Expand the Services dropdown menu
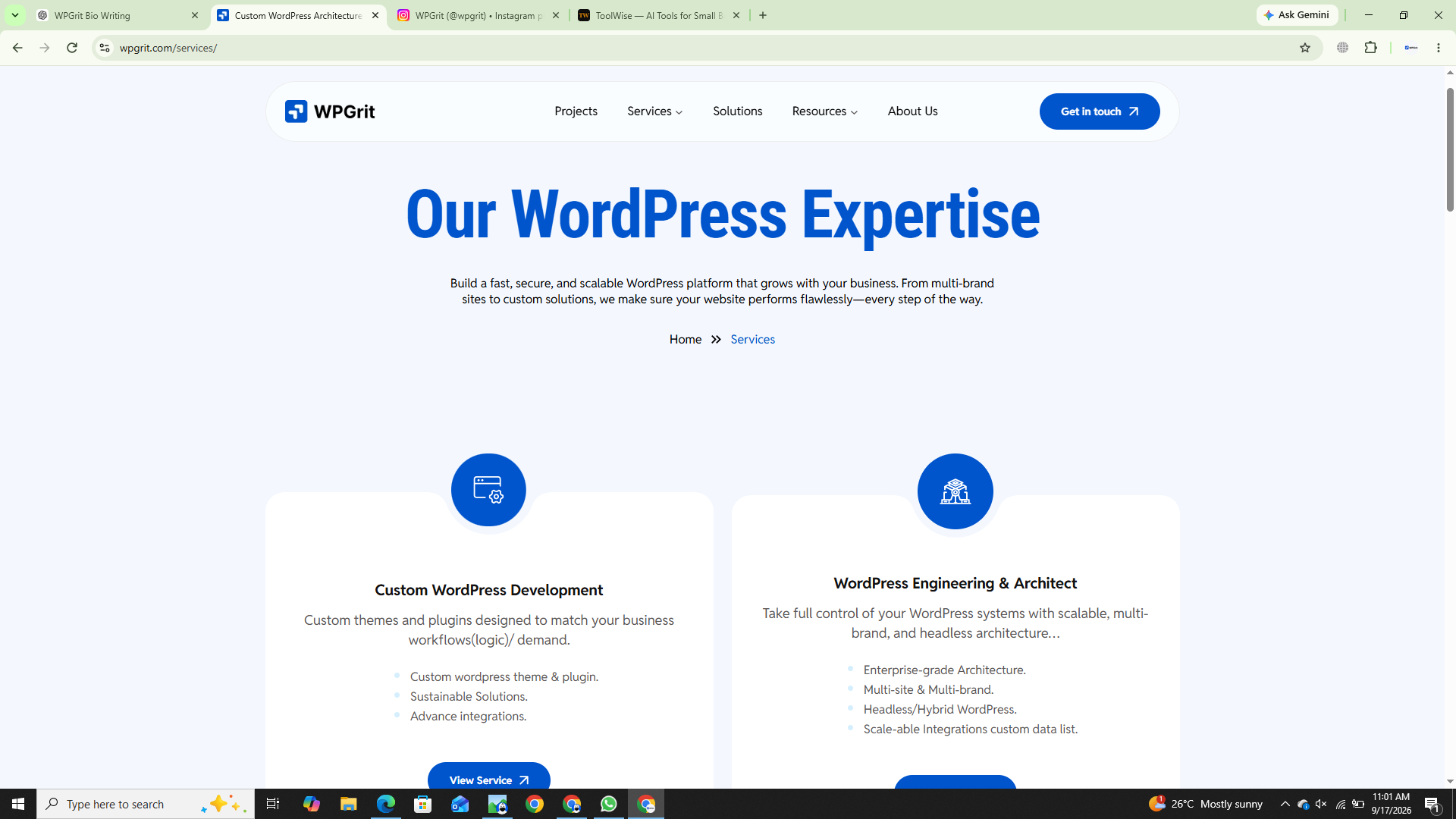Viewport: 1456px width, 819px height. coord(655,111)
